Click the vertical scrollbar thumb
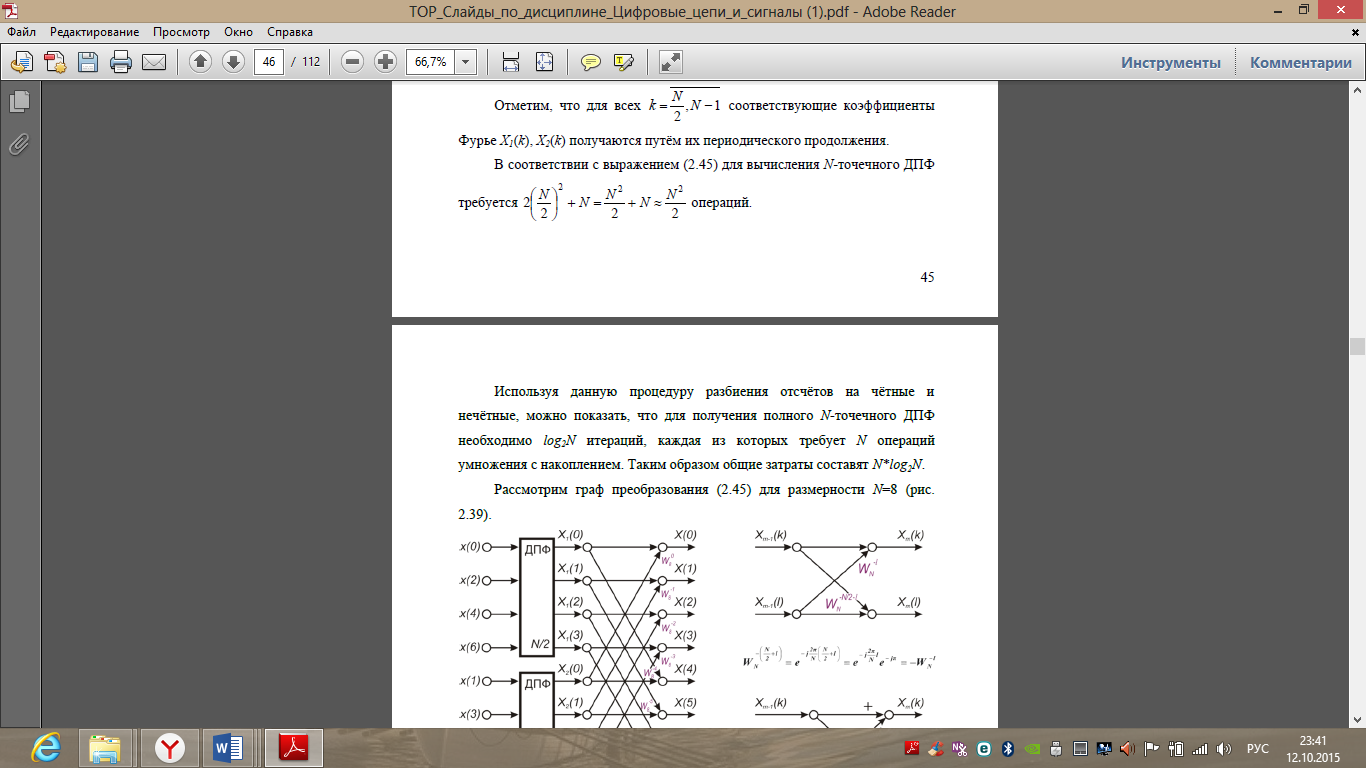 tap(1357, 347)
